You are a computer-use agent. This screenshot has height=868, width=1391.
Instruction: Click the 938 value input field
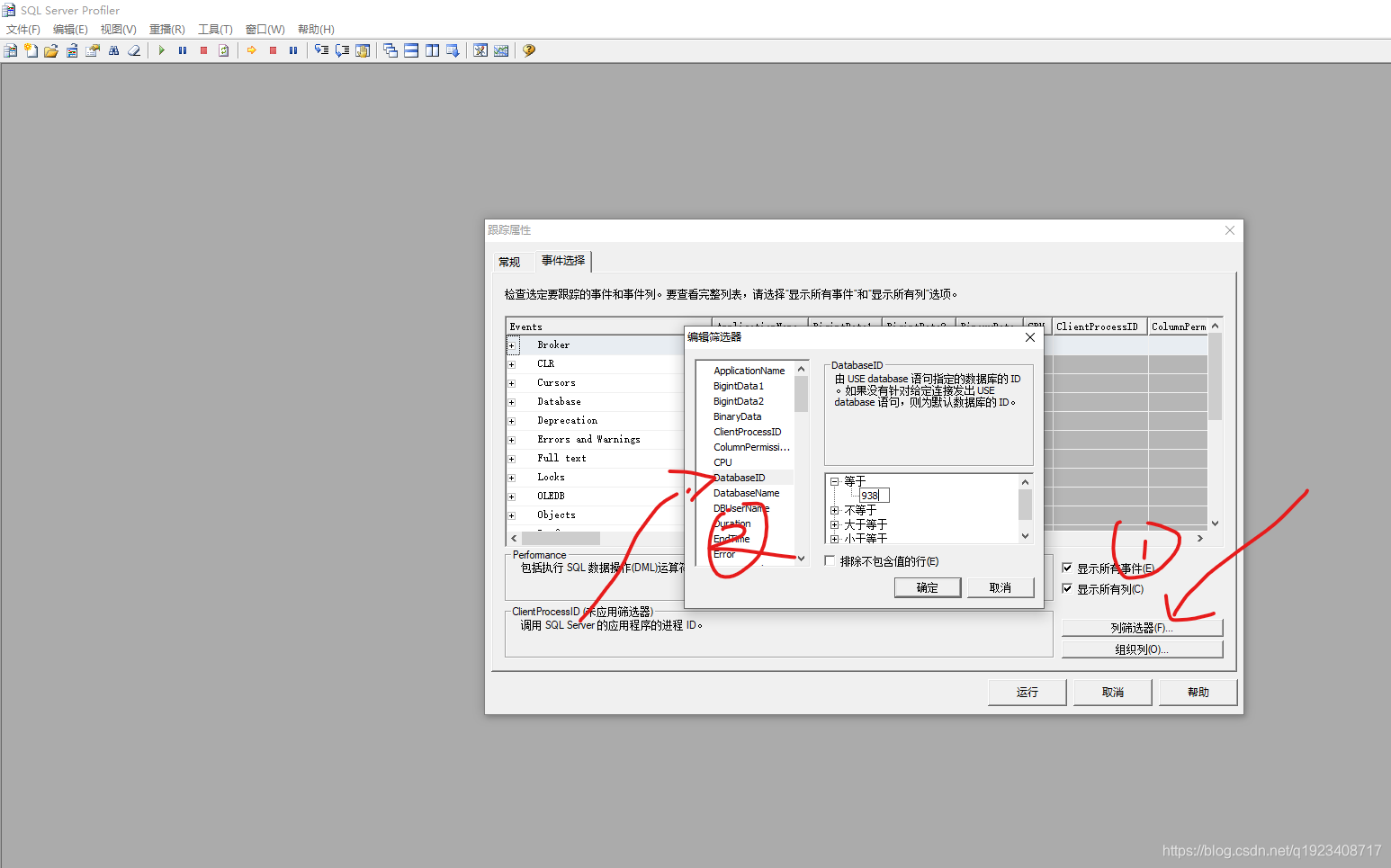point(874,496)
